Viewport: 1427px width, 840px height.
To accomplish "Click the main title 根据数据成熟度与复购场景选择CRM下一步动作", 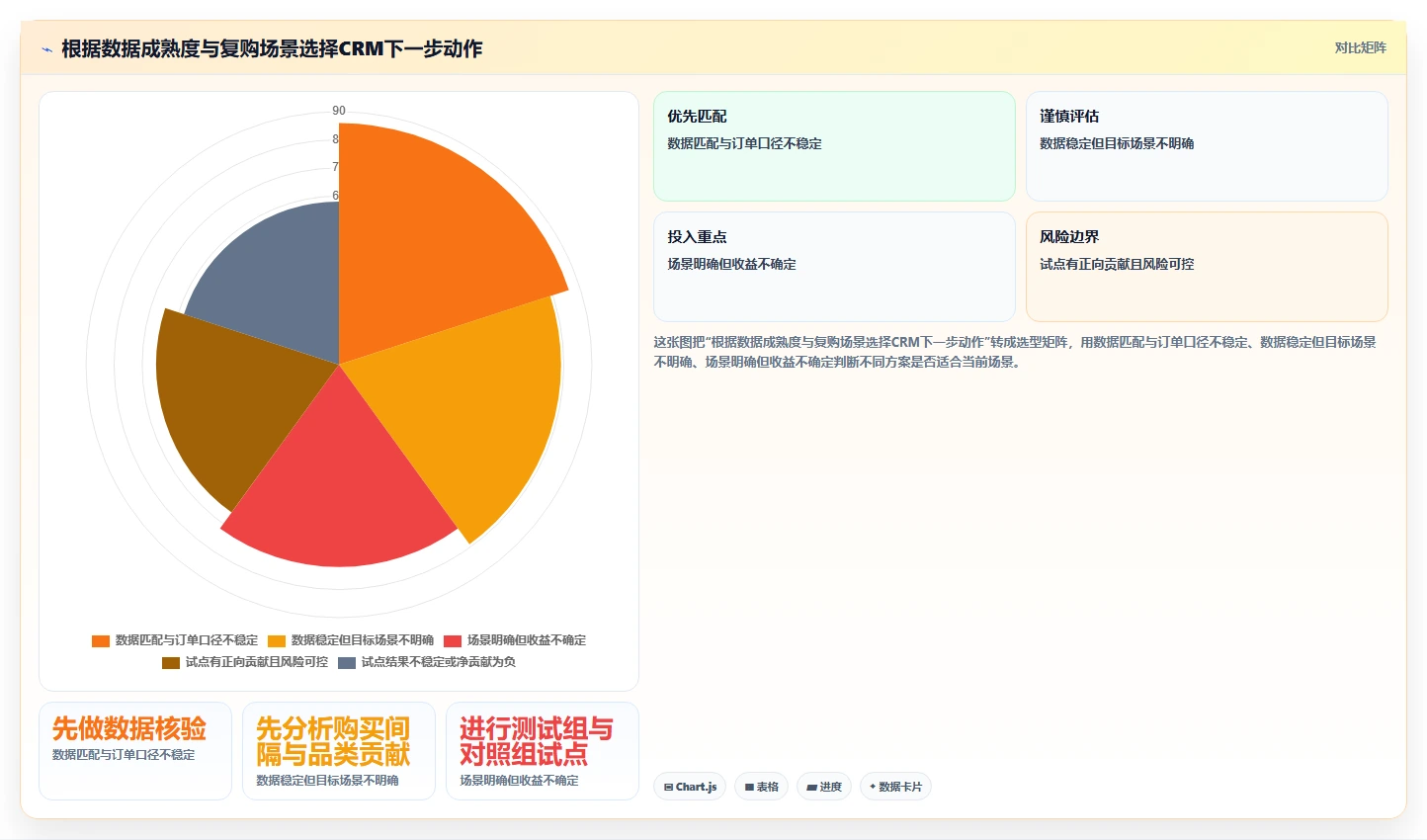I will pyautogui.click(x=272, y=48).
